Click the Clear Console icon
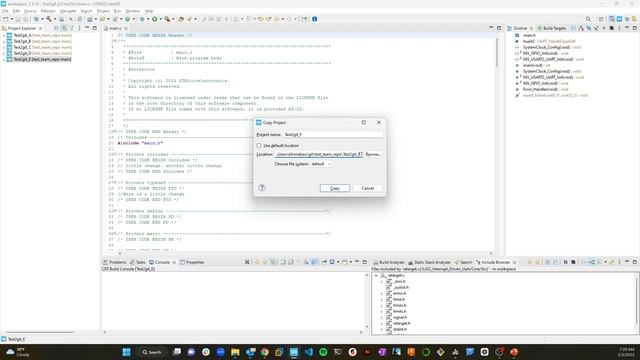 click(x=247, y=262)
